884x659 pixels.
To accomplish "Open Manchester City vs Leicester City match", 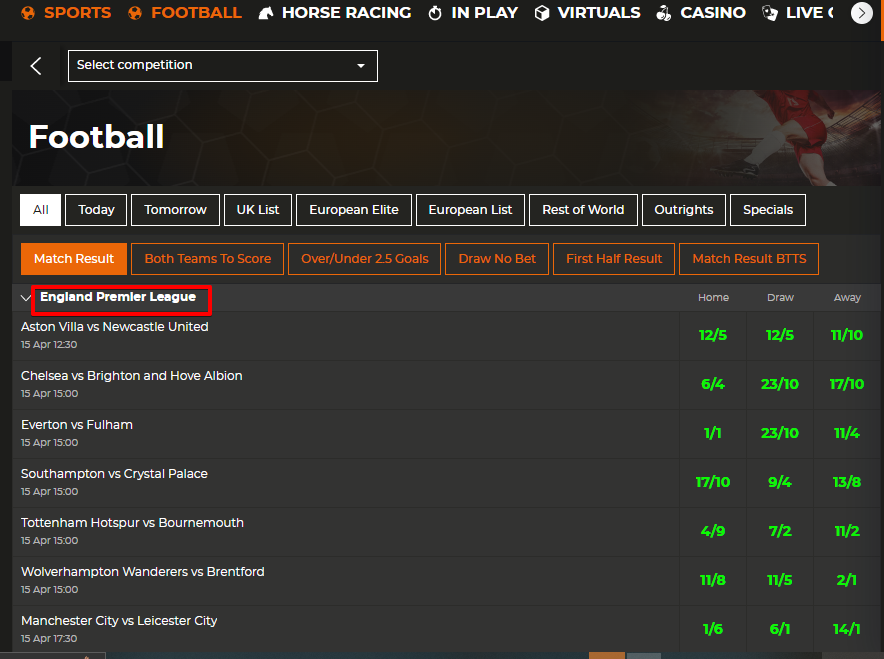I will (119, 621).
